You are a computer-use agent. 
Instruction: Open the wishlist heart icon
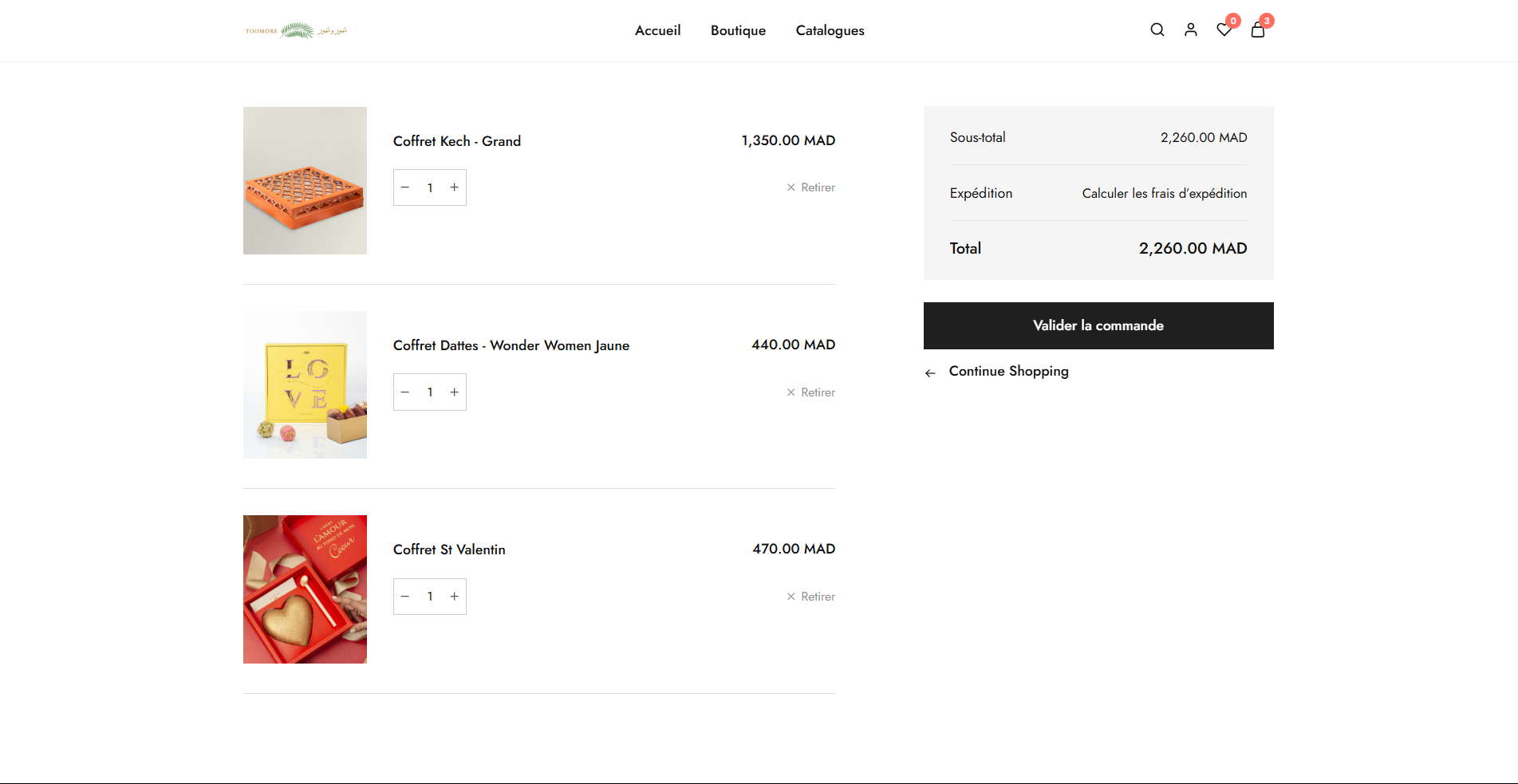[1224, 30]
